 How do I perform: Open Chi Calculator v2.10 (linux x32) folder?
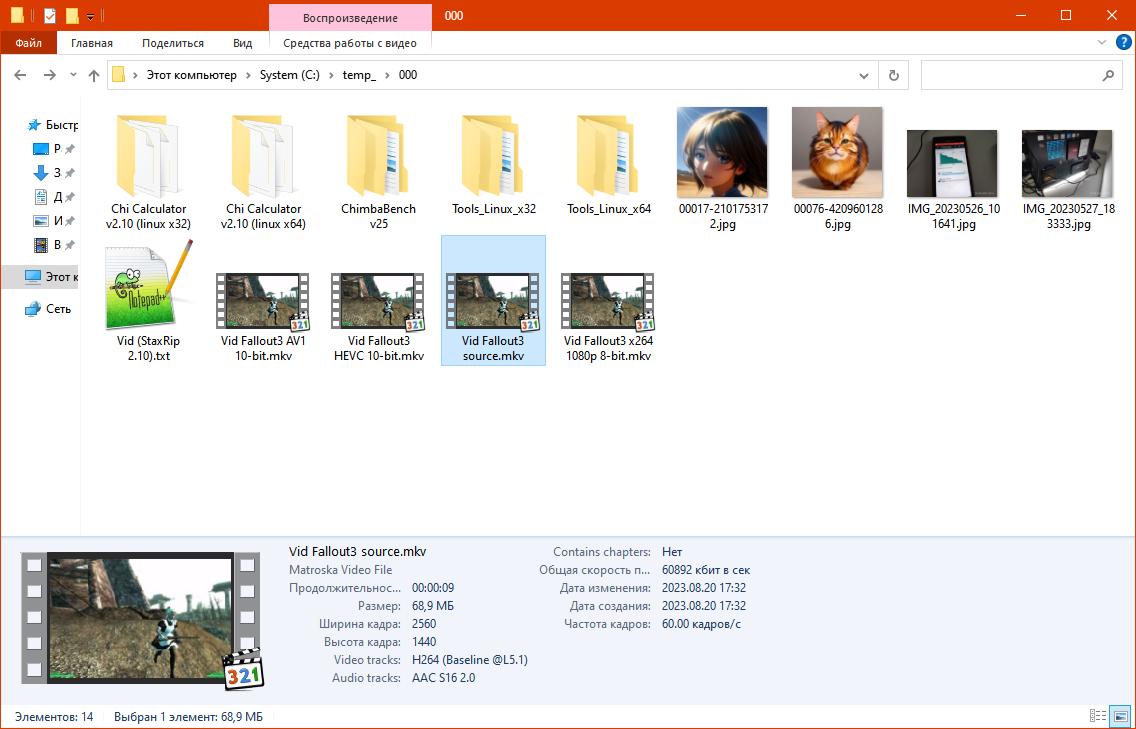(148, 170)
